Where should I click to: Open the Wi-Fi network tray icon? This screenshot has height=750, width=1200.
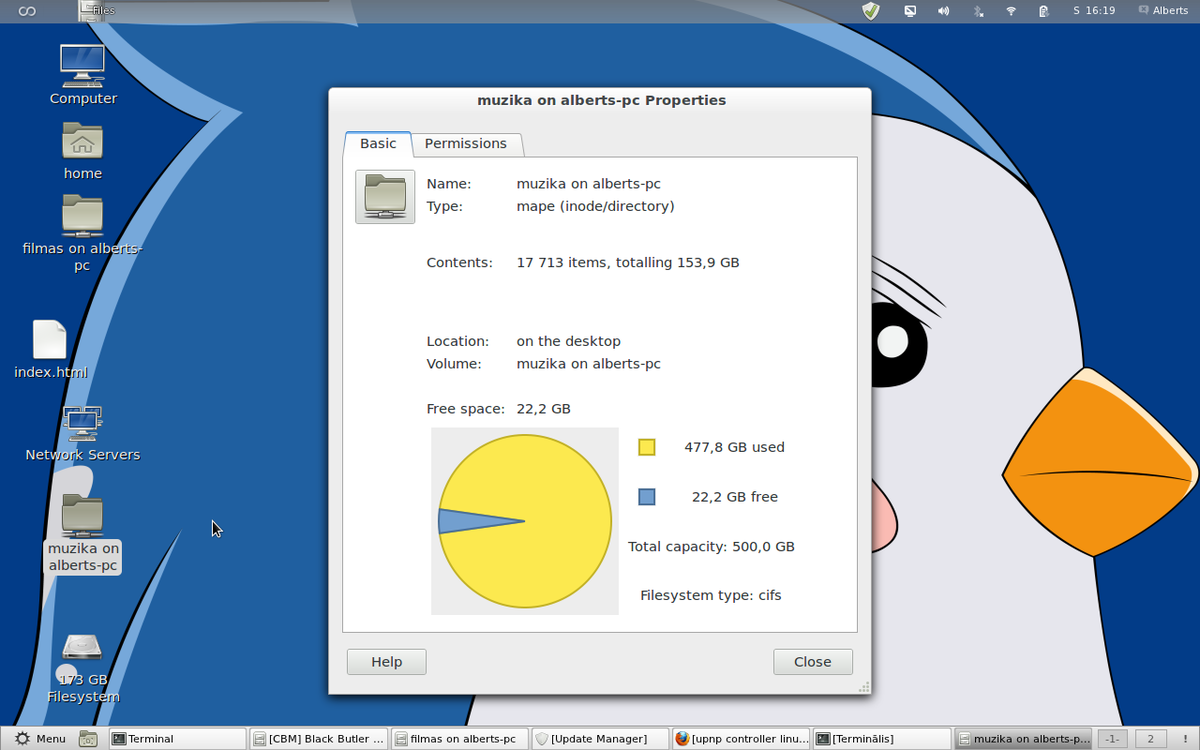tap(1011, 11)
